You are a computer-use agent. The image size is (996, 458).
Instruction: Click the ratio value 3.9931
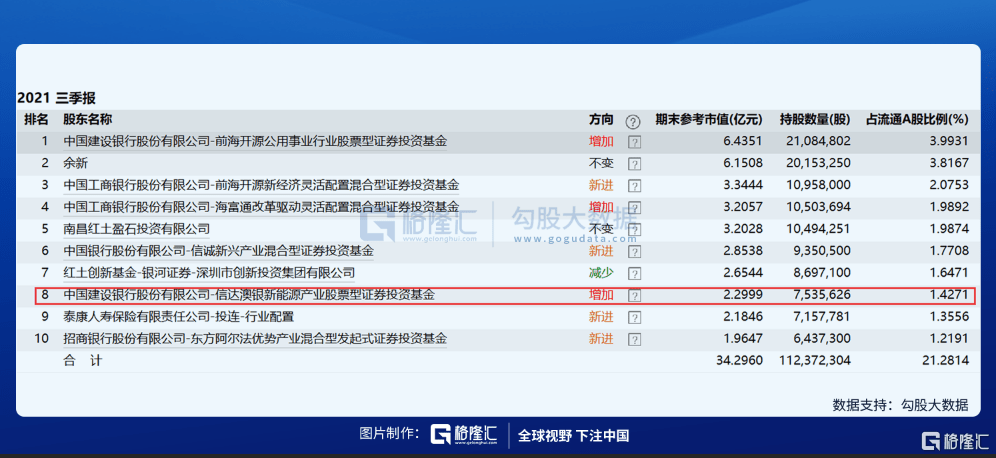(951, 142)
